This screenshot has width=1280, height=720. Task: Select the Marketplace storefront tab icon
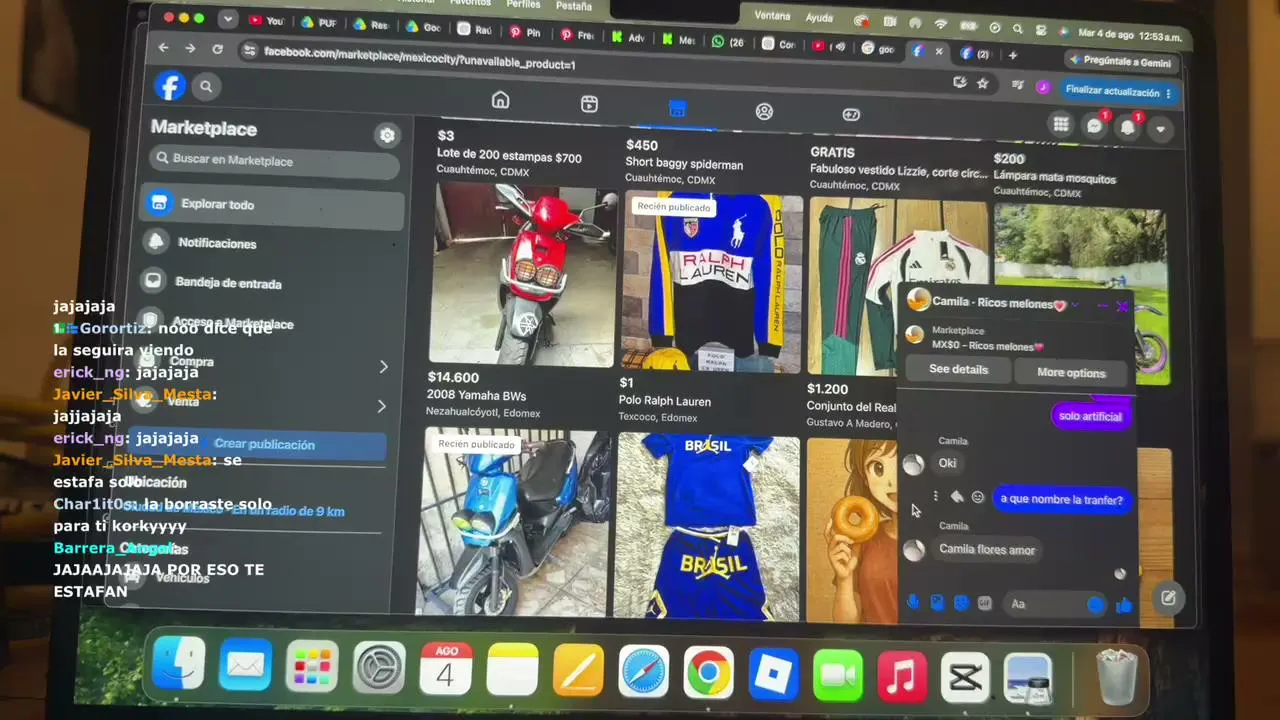point(677,108)
